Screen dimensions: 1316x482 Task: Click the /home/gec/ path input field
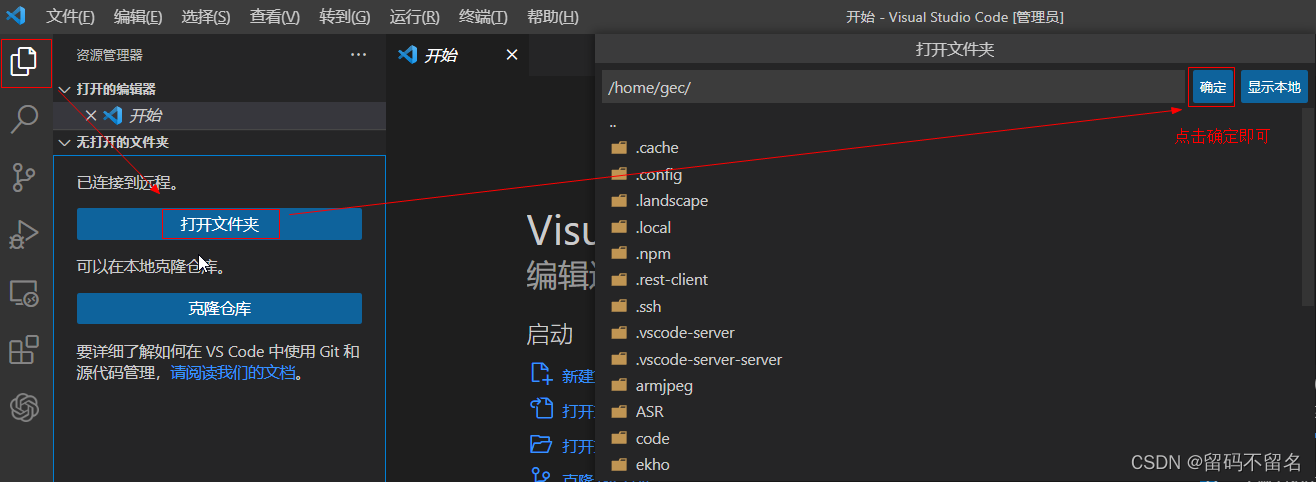pyautogui.click(x=893, y=87)
